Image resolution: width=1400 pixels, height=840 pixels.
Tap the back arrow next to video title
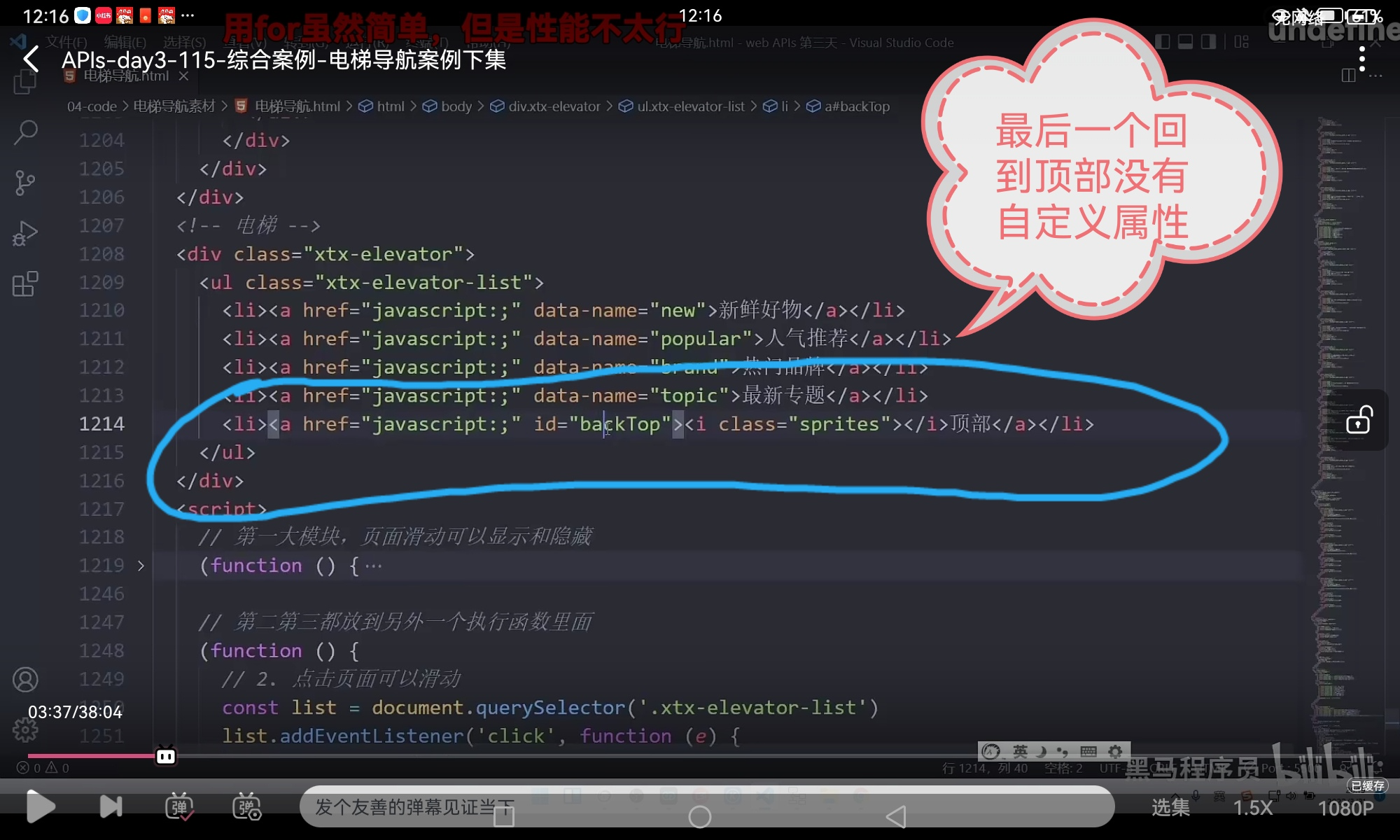coord(31,59)
